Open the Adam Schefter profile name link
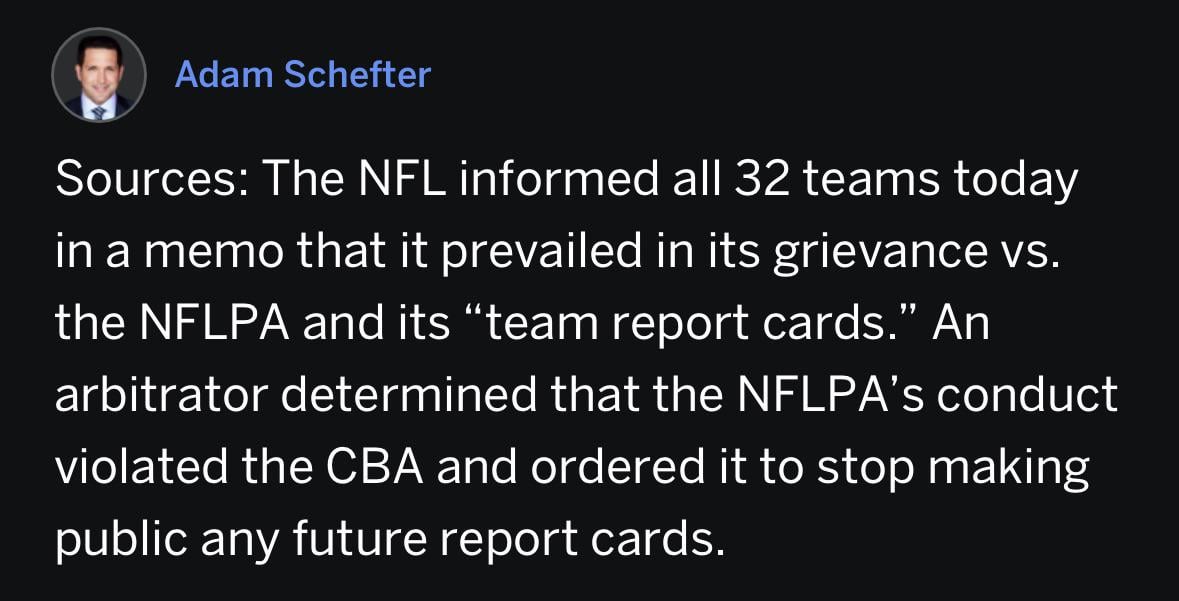This screenshot has height=601, width=1179. (x=302, y=74)
